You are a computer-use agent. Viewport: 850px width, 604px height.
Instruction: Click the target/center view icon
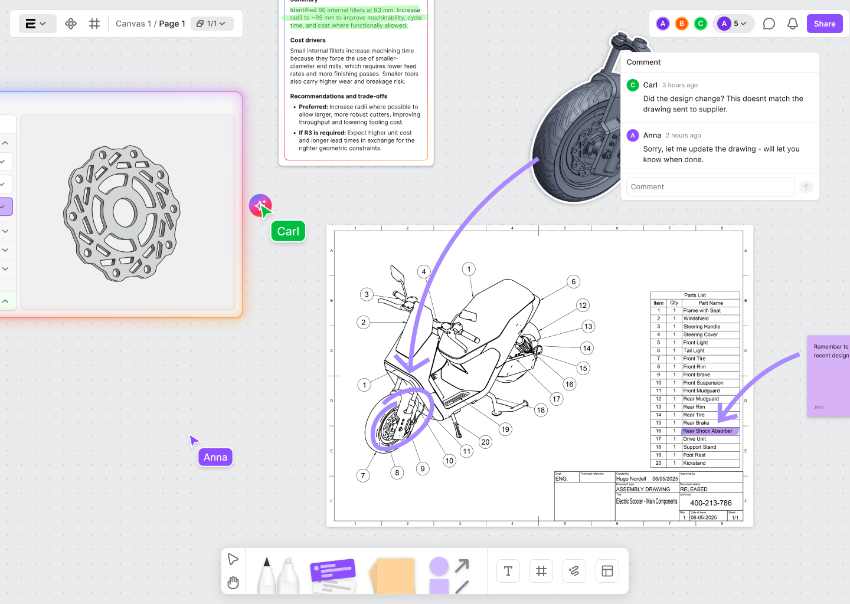pos(71,23)
